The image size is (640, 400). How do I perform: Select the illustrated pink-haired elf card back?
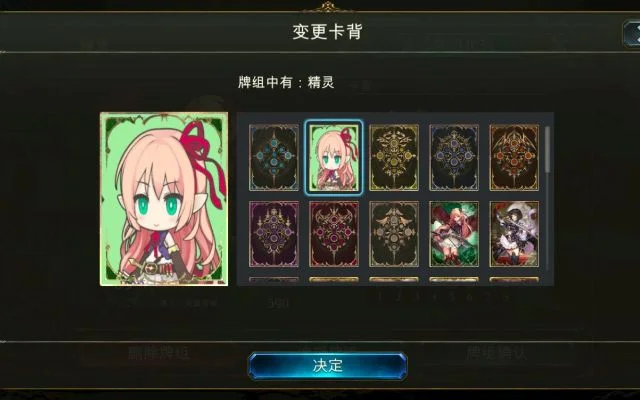(454, 234)
